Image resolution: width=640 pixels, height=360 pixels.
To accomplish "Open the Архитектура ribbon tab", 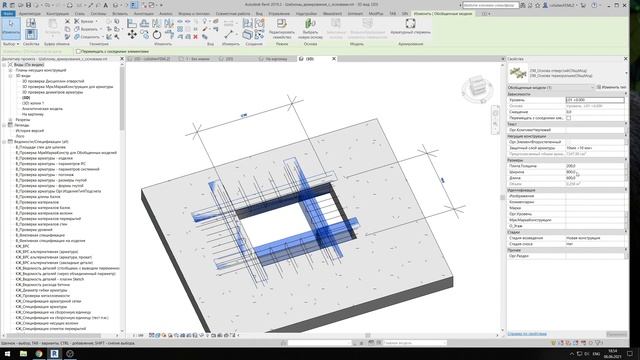I will tap(30, 13).
